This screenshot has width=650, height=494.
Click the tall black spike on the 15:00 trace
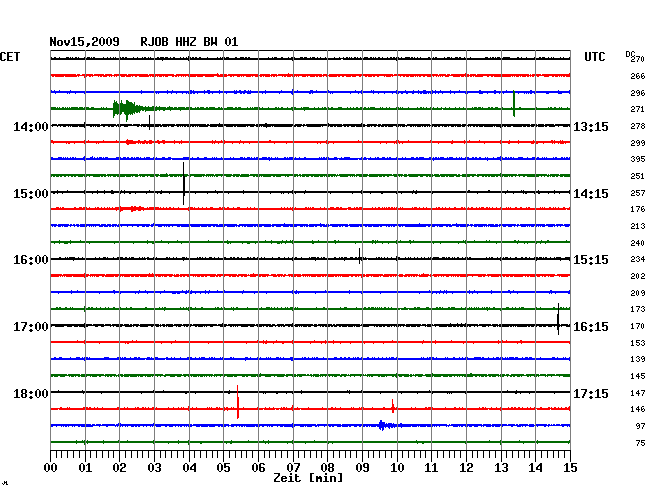click(184, 184)
